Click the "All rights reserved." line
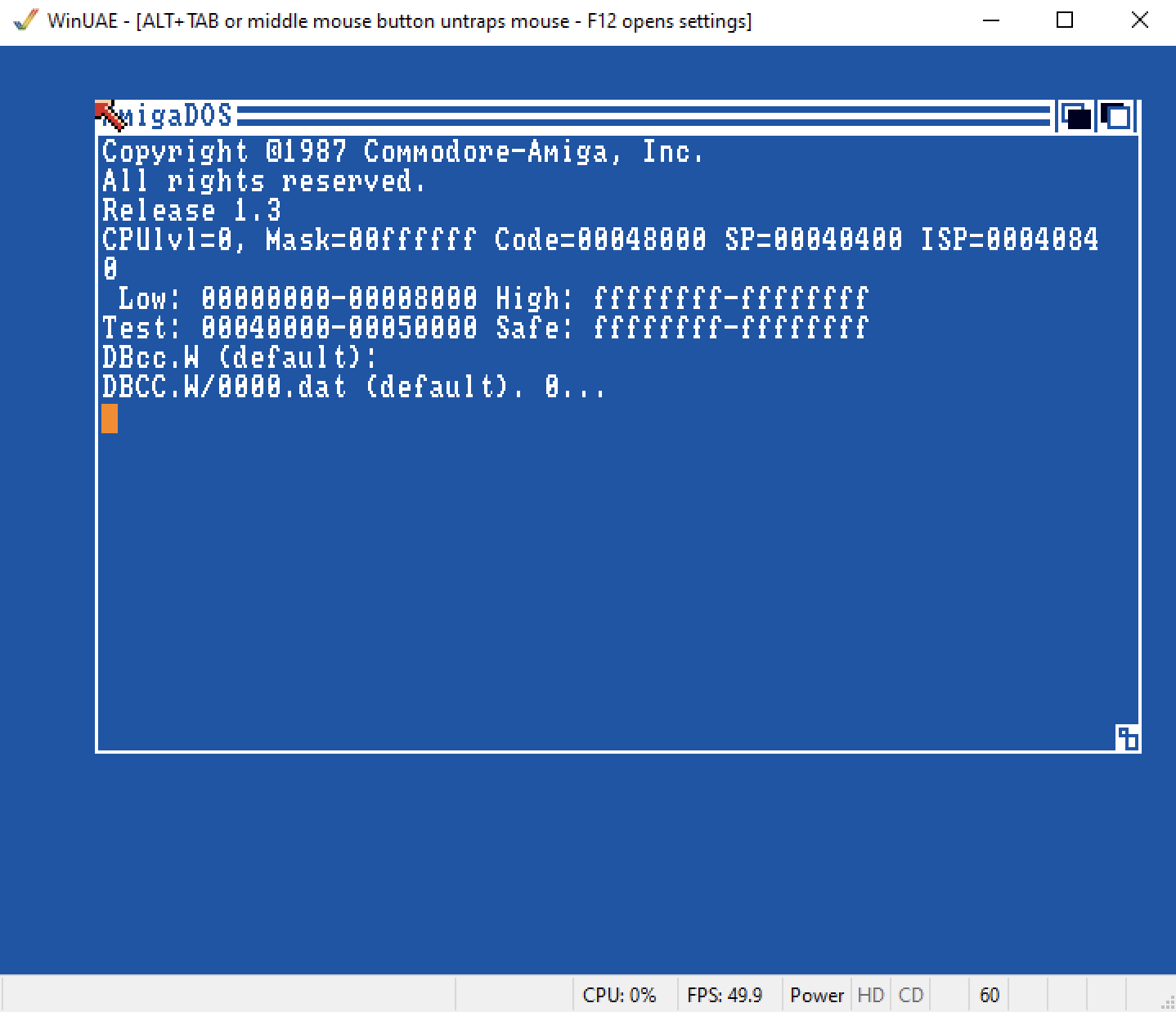 263,181
